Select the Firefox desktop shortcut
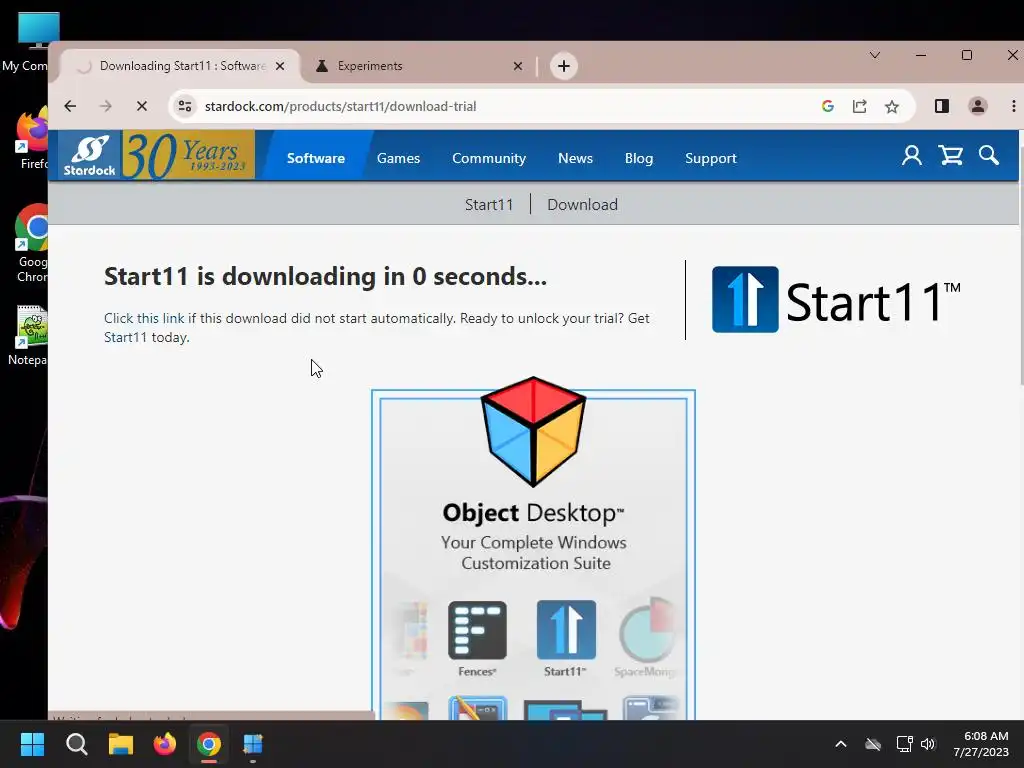The width and height of the screenshot is (1024, 768). pyautogui.click(x=31, y=138)
